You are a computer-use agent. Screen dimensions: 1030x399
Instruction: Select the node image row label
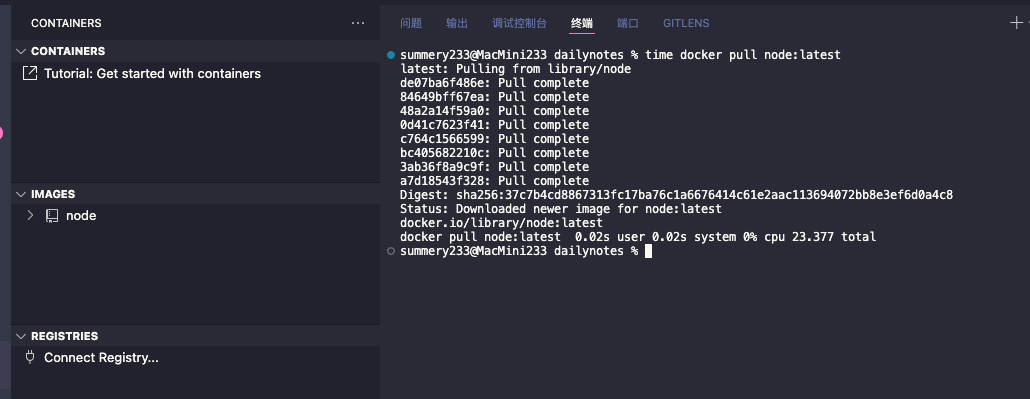(x=81, y=216)
